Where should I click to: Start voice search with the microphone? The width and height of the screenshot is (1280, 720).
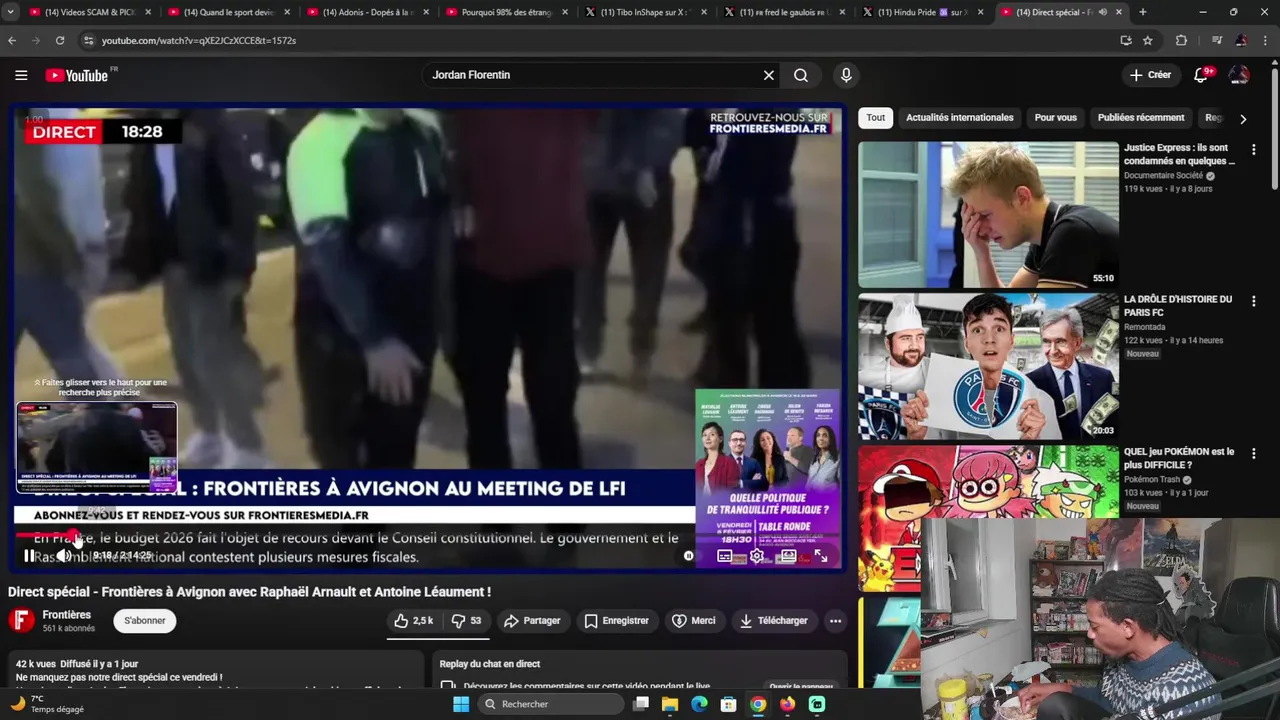[x=846, y=75]
